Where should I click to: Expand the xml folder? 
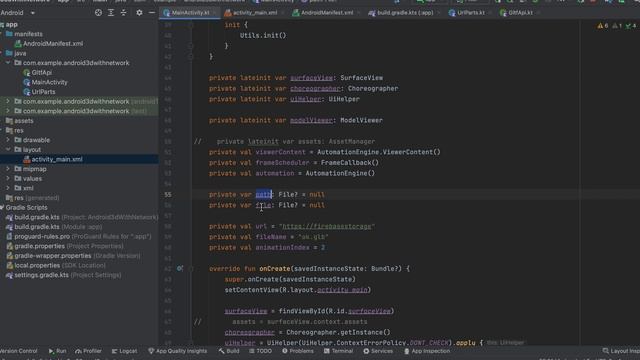click(x=8, y=188)
